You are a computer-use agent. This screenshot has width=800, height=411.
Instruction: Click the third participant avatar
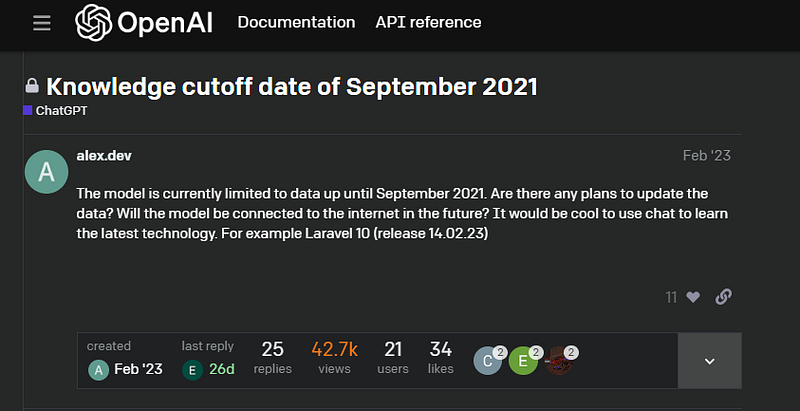pyautogui.click(x=559, y=360)
